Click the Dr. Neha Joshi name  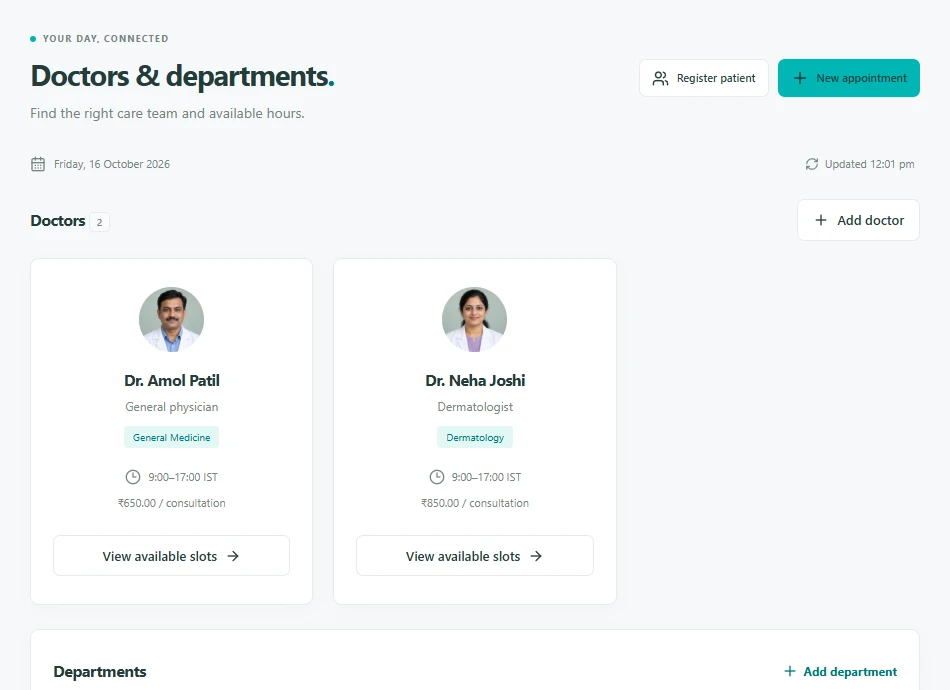click(x=475, y=380)
